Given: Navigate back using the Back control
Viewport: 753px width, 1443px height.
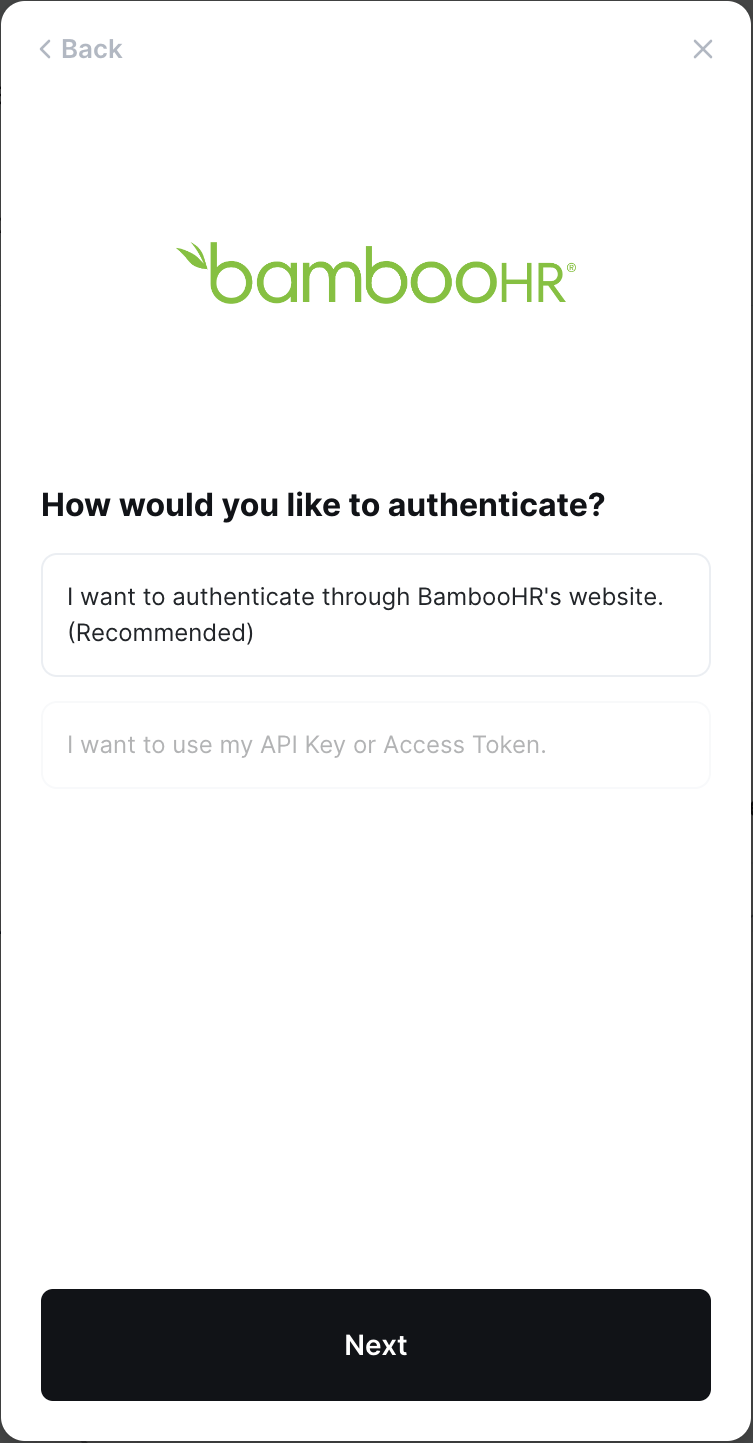Looking at the screenshot, I should click(80, 49).
